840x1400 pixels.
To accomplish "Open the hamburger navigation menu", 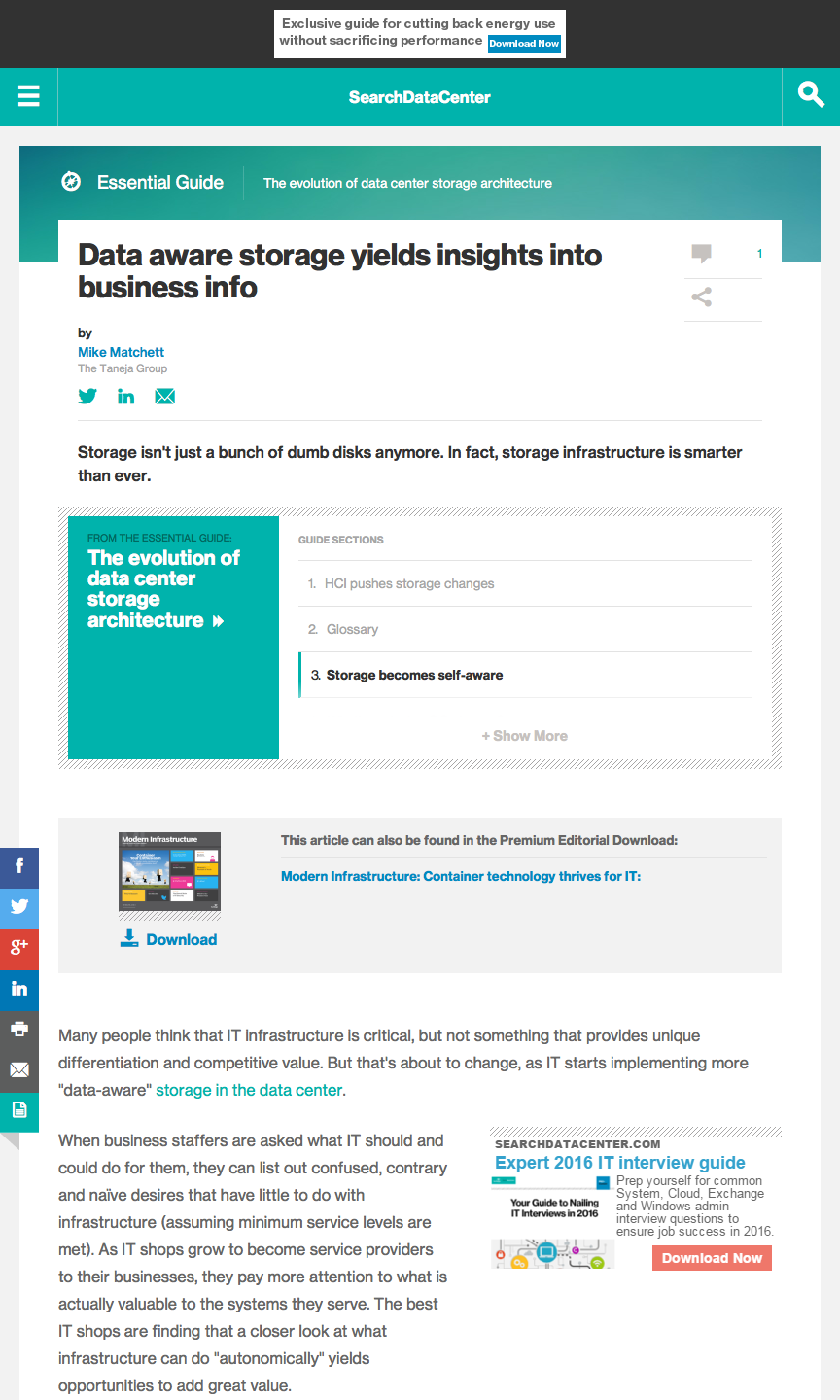I will click(29, 95).
